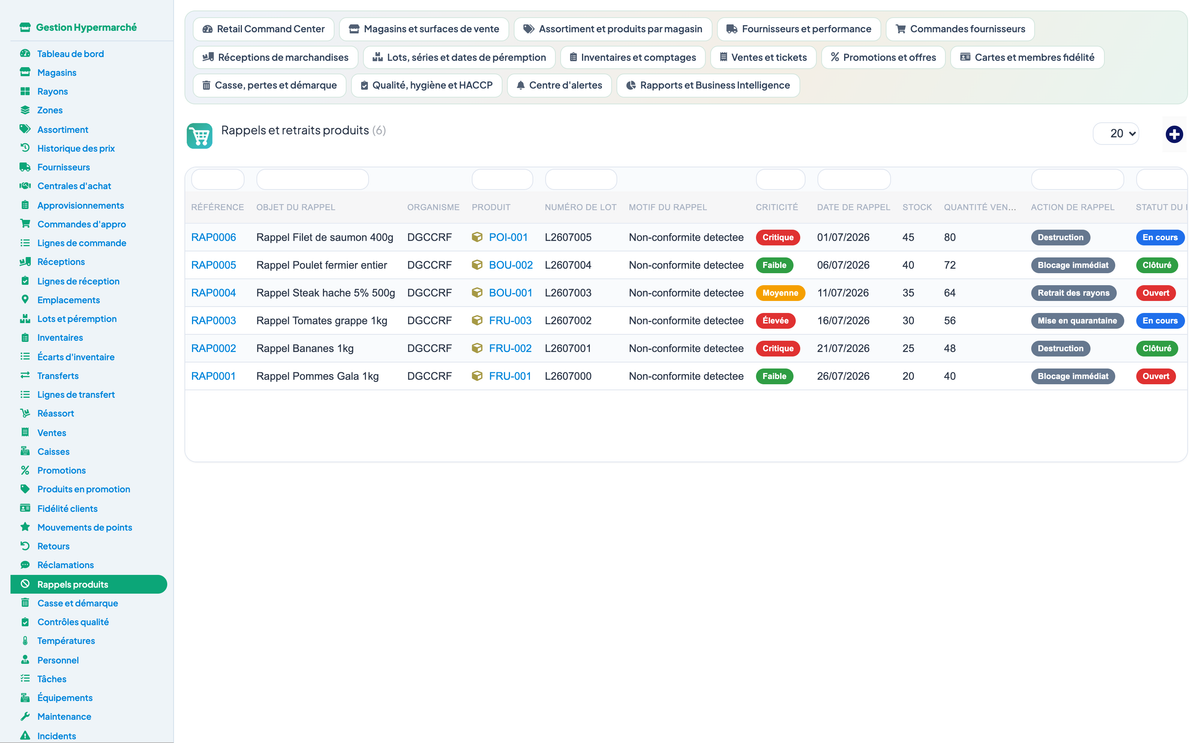Screen dimensions: 1200x743
Task: Sort by the Stock column header
Action: click(917, 207)
